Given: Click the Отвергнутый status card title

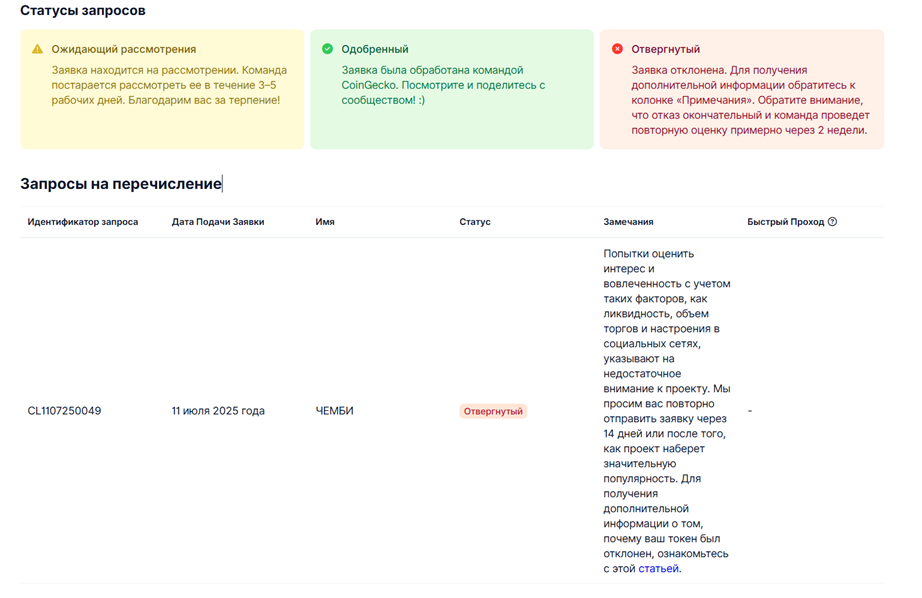Looking at the screenshot, I should (x=666, y=49).
